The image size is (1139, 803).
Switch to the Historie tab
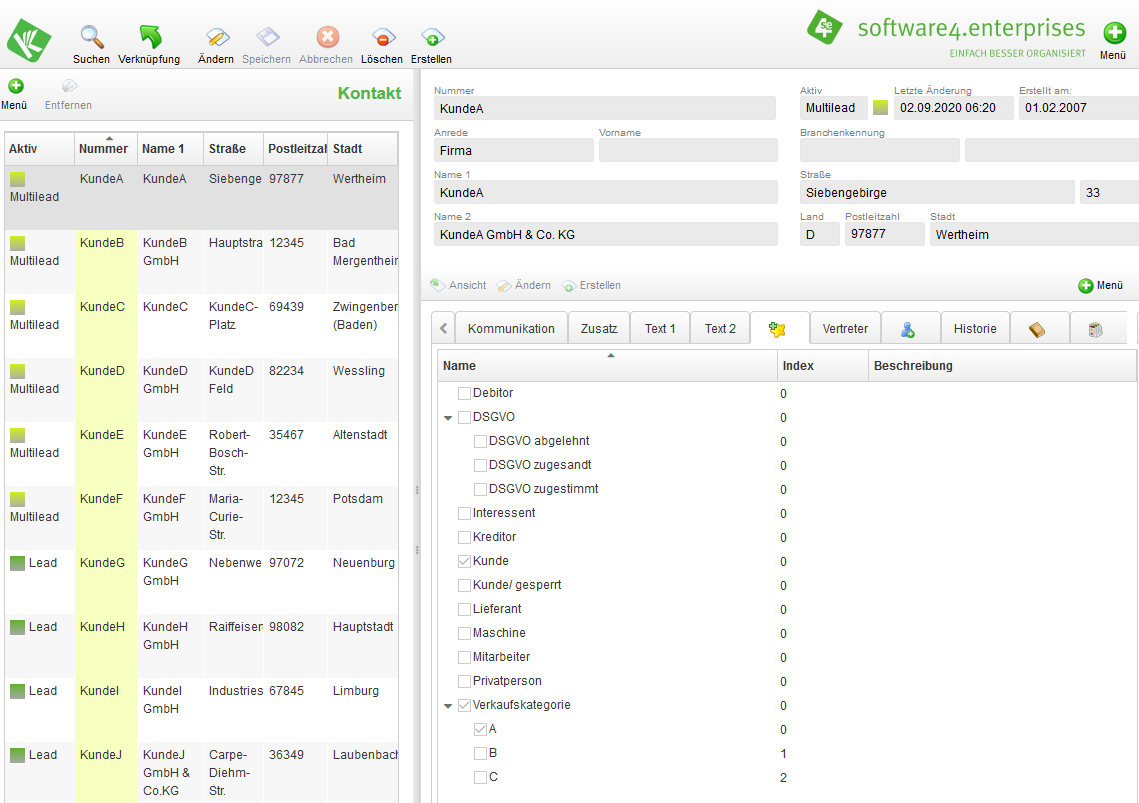point(975,328)
